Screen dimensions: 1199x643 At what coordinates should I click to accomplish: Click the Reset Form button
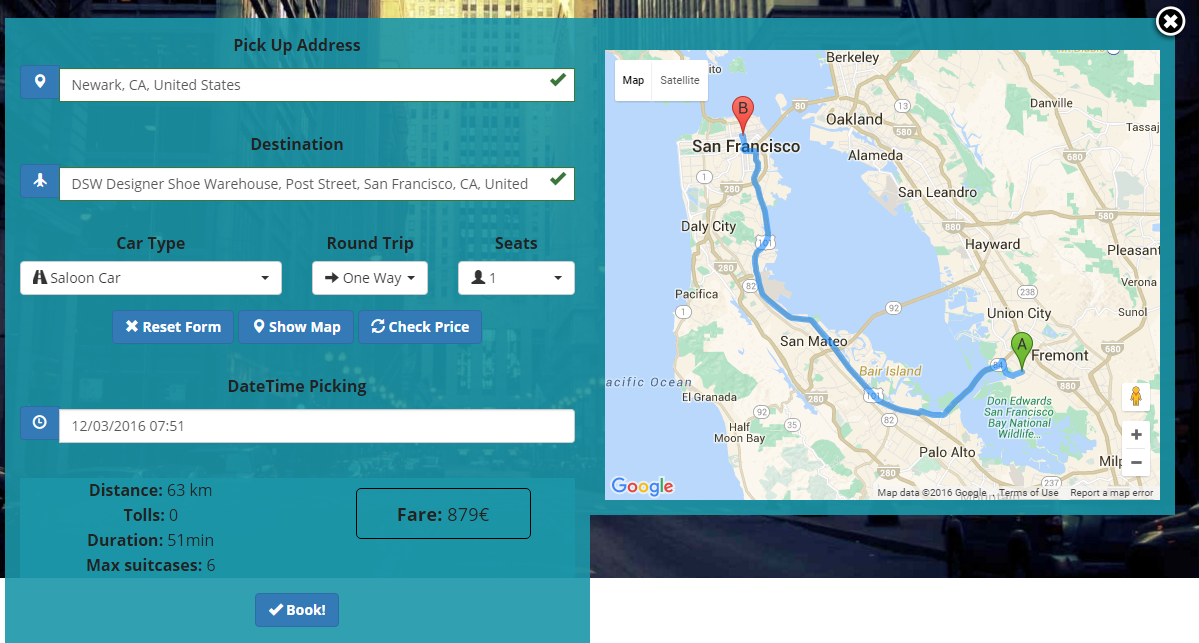click(173, 326)
